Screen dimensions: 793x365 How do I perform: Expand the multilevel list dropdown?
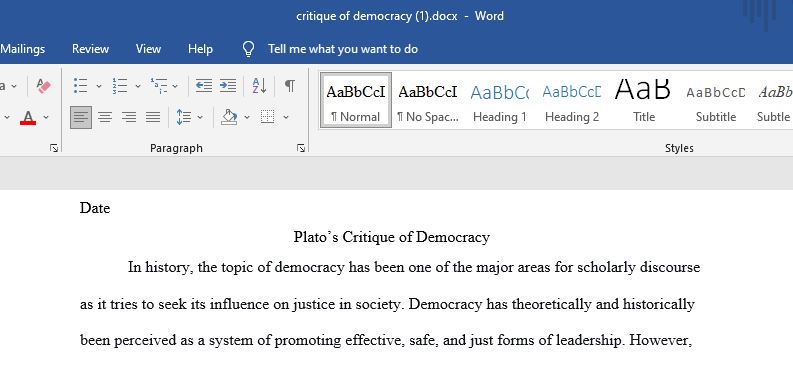tap(175, 86)
